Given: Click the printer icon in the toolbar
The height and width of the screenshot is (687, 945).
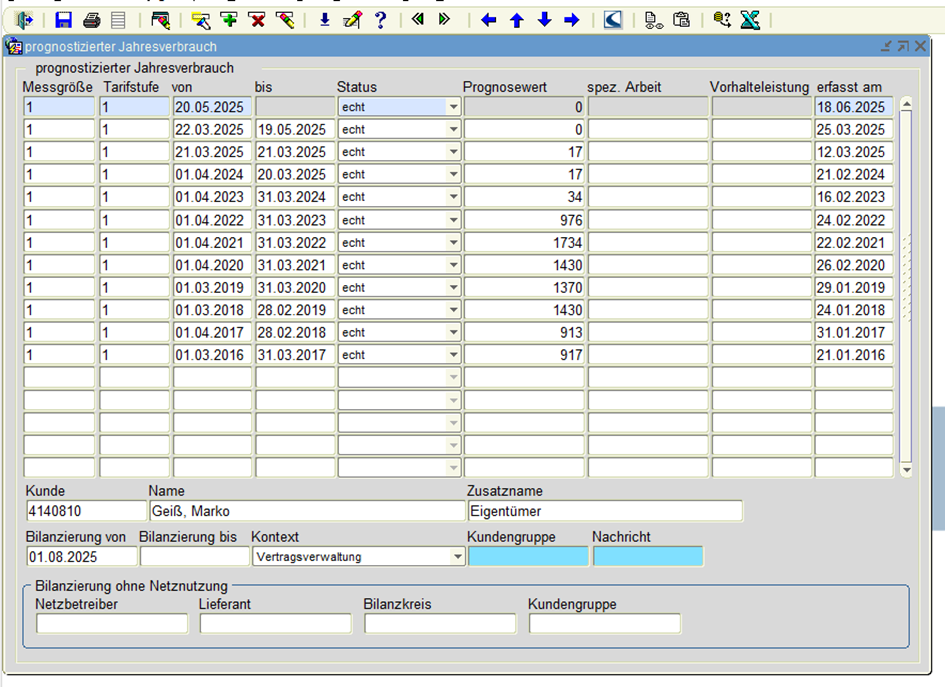Looking at the screenshot, I should (91, 20).
